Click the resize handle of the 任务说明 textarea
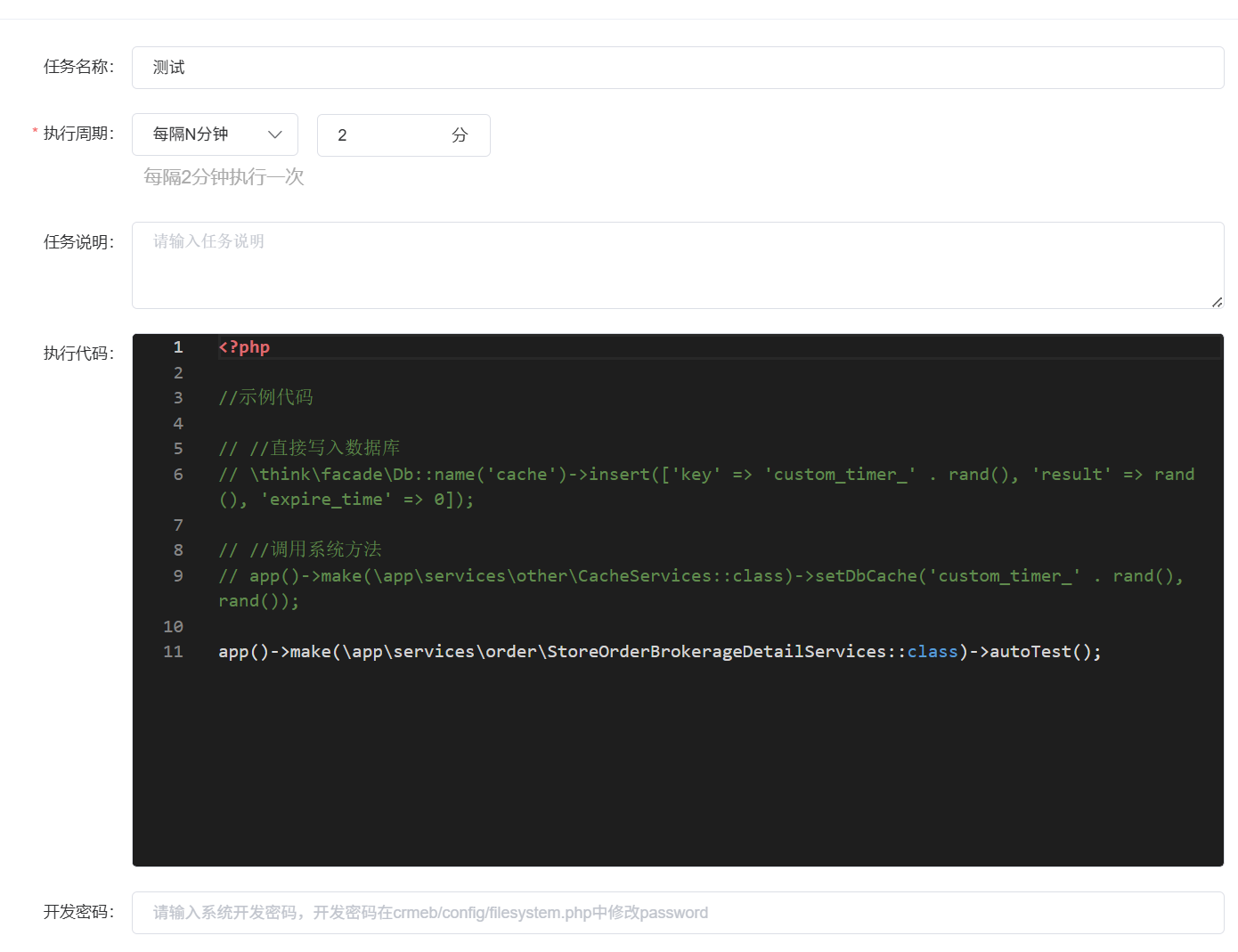 1217,302
